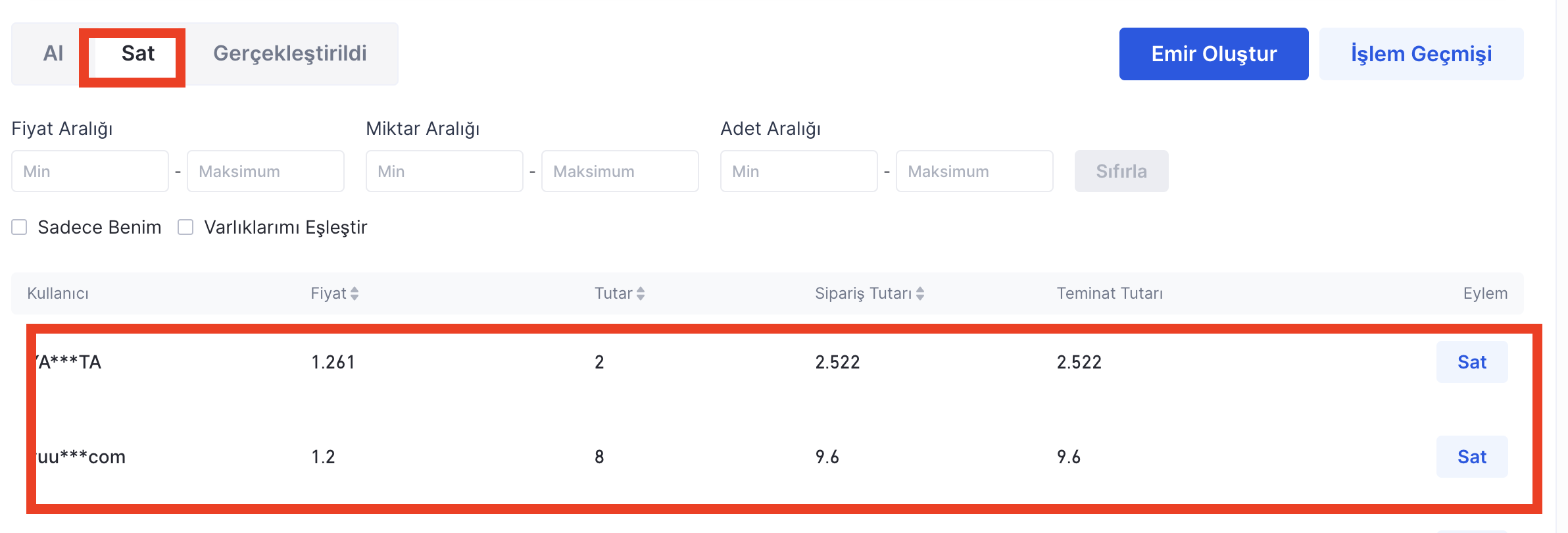
Task: Click the Teminat Tutarı column header
Action: pos(1110,293)
